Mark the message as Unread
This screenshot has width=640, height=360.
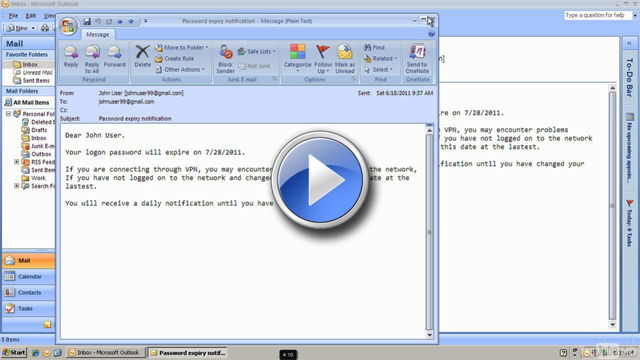tap(345, 59)
